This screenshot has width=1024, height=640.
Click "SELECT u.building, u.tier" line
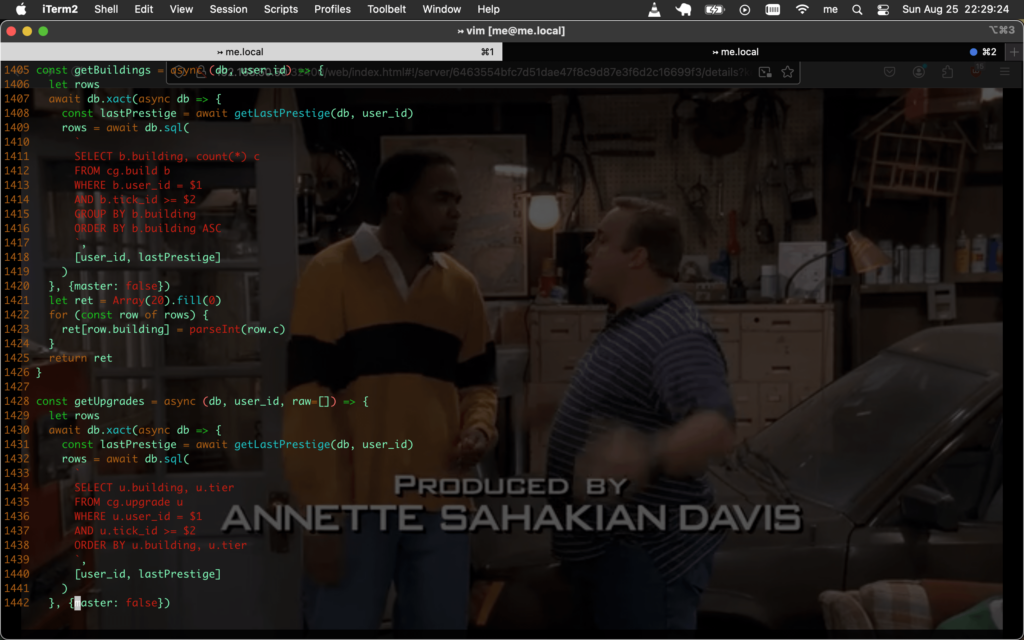point(154,487)
